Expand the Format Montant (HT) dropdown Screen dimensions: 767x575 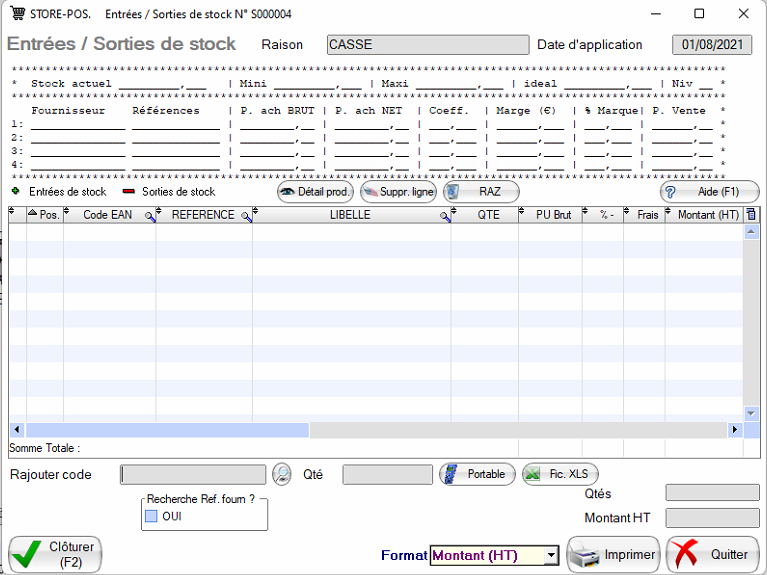[551, 555]
